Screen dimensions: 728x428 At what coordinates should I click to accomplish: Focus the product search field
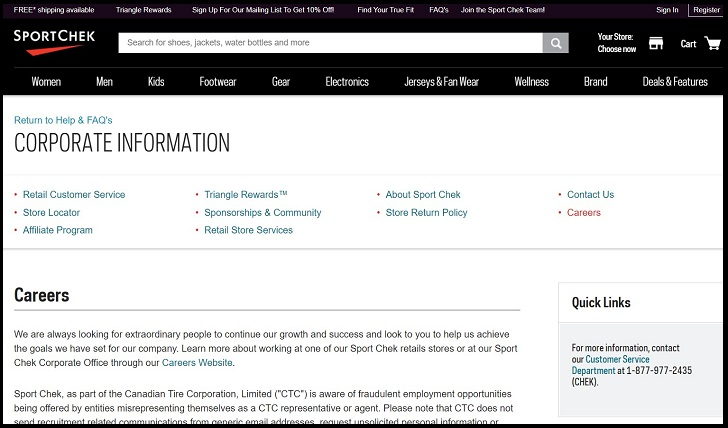[330, 43]
